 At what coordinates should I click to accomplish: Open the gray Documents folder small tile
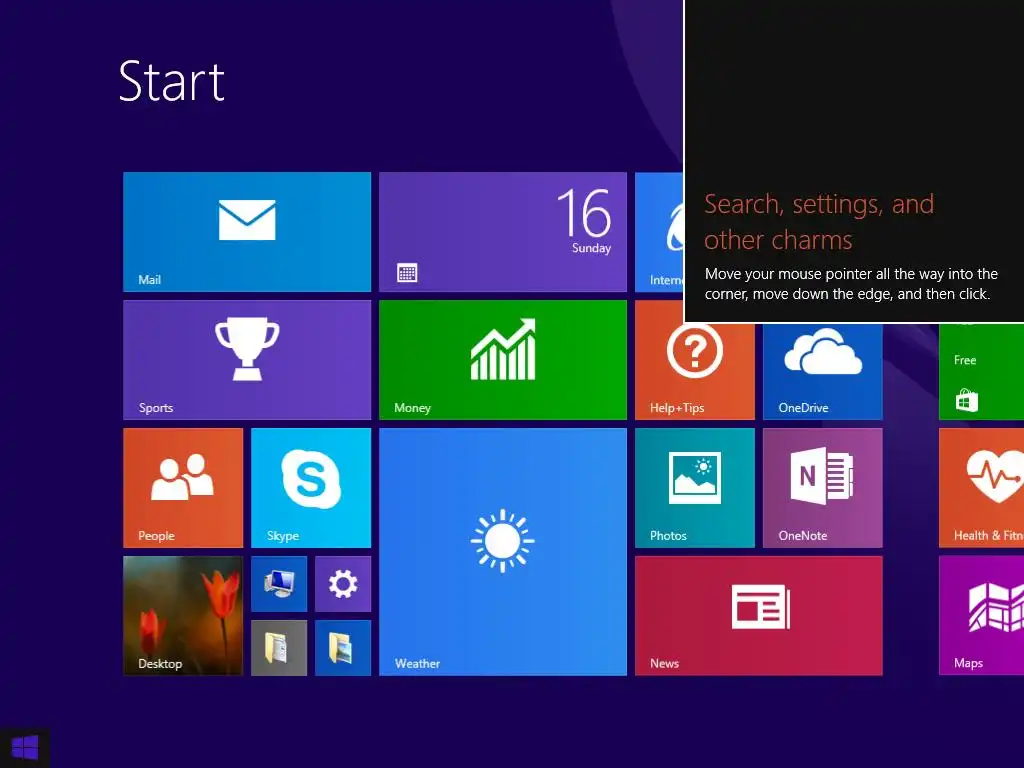[279, 648]
